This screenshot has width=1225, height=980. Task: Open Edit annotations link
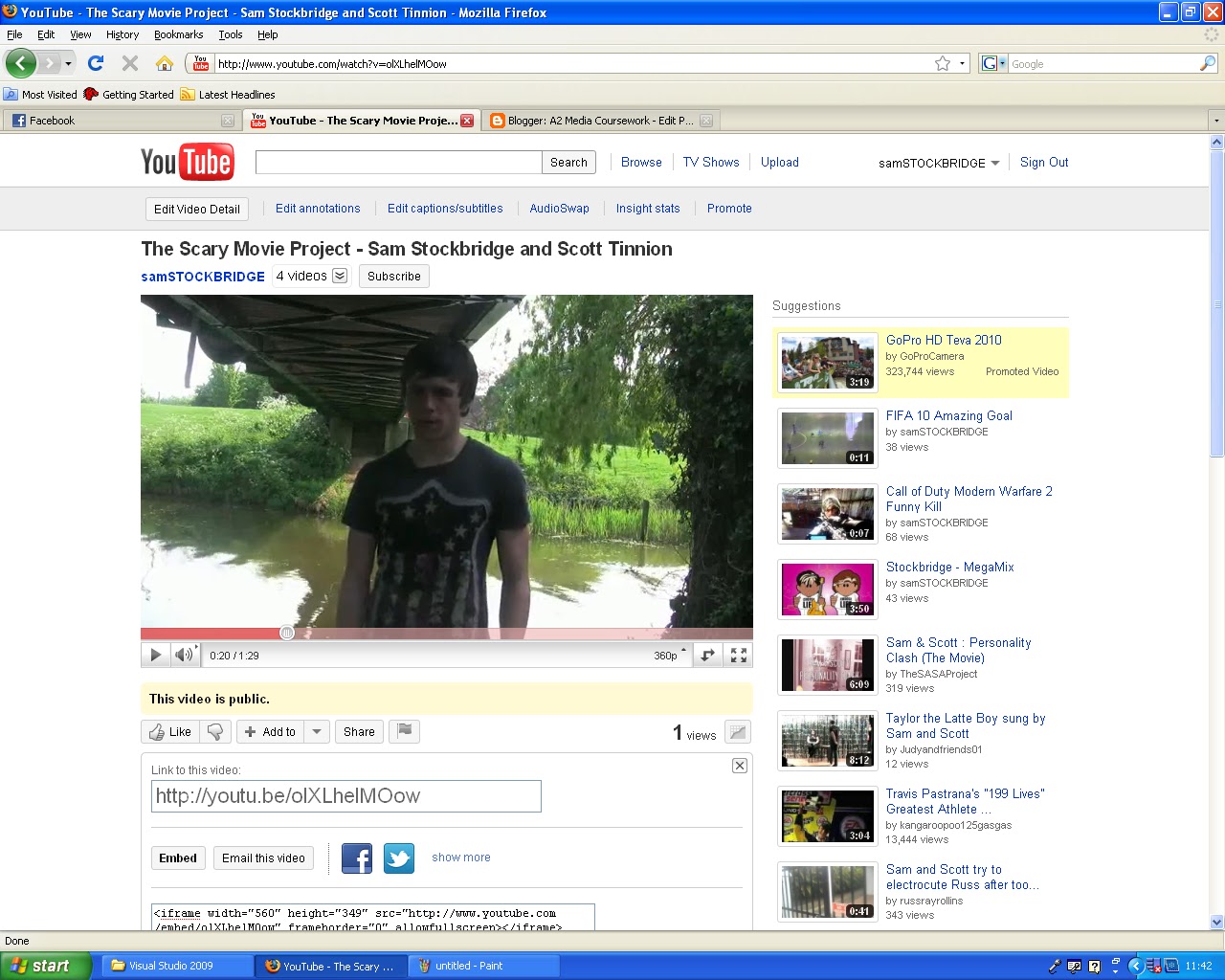click(x=318, y=209)
